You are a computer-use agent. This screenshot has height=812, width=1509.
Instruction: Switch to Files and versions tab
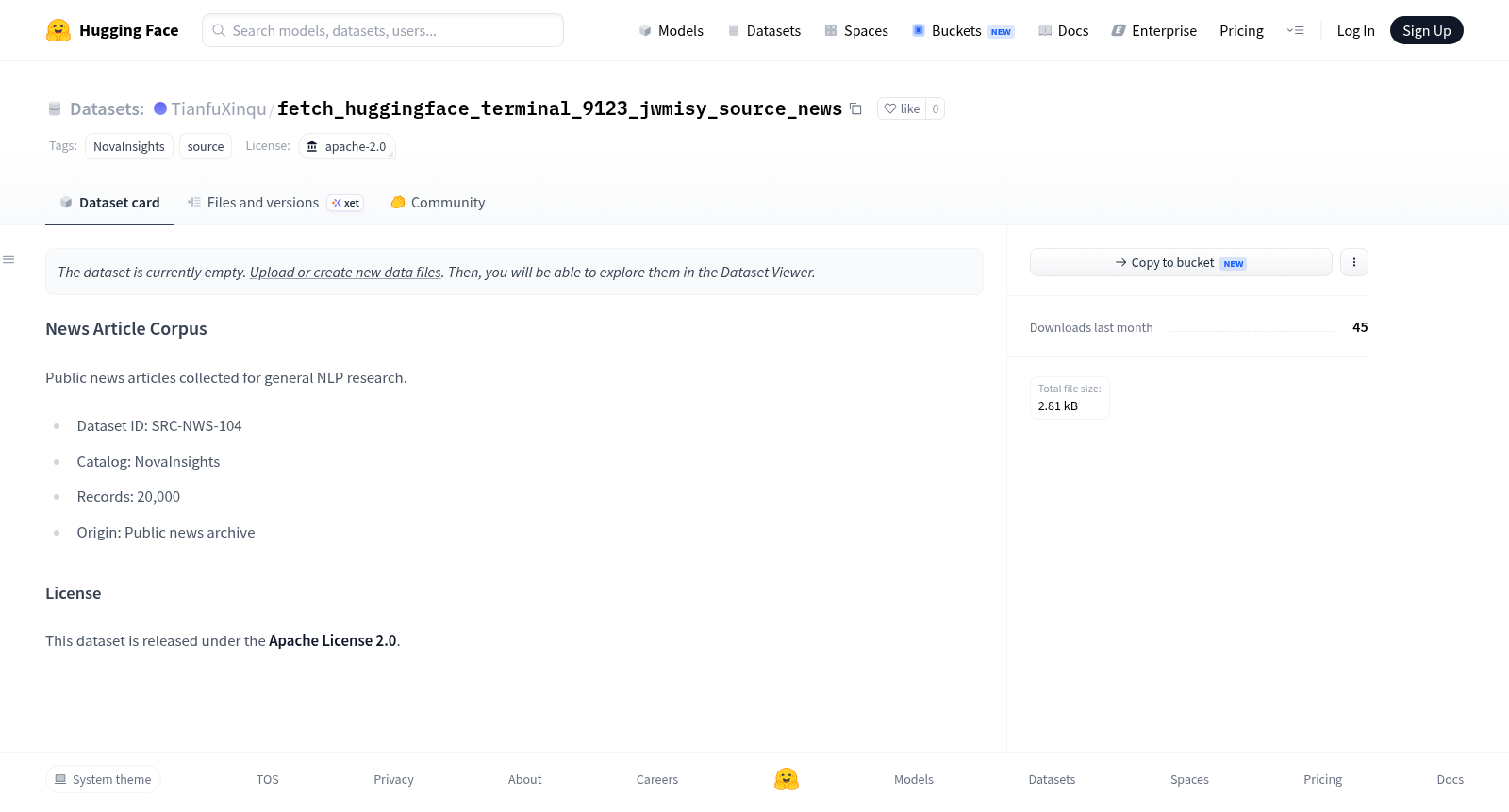[275, 203]
